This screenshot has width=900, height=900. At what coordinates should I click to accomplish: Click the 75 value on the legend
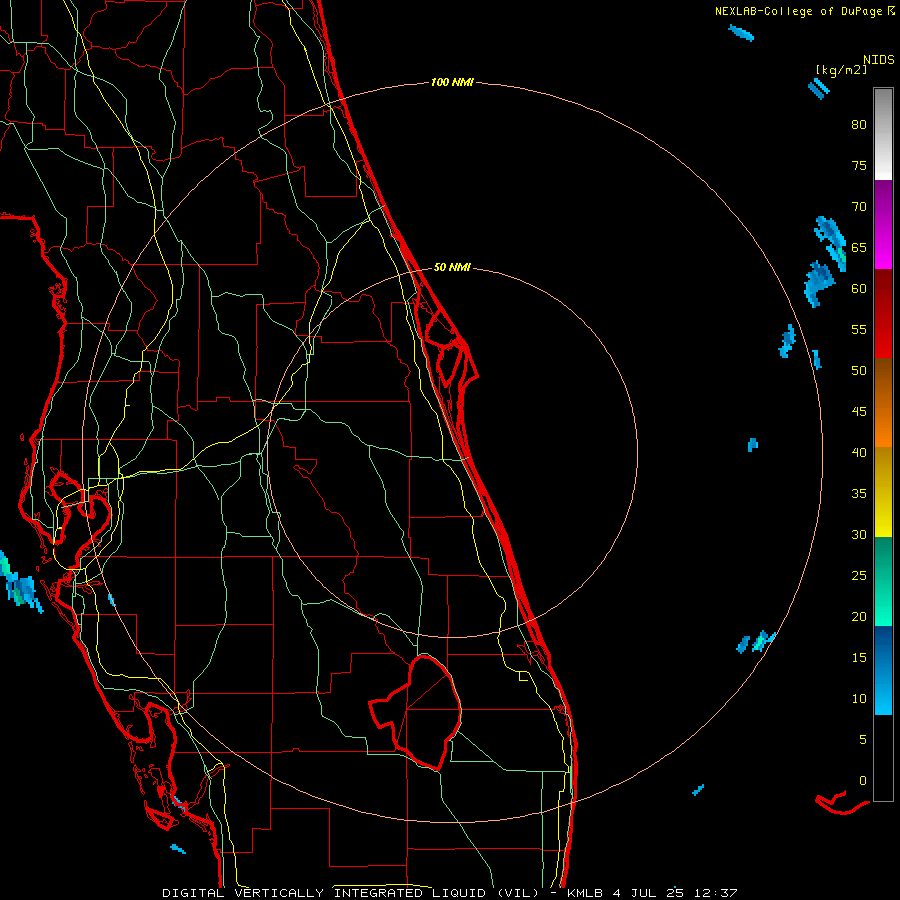point(859,166)
